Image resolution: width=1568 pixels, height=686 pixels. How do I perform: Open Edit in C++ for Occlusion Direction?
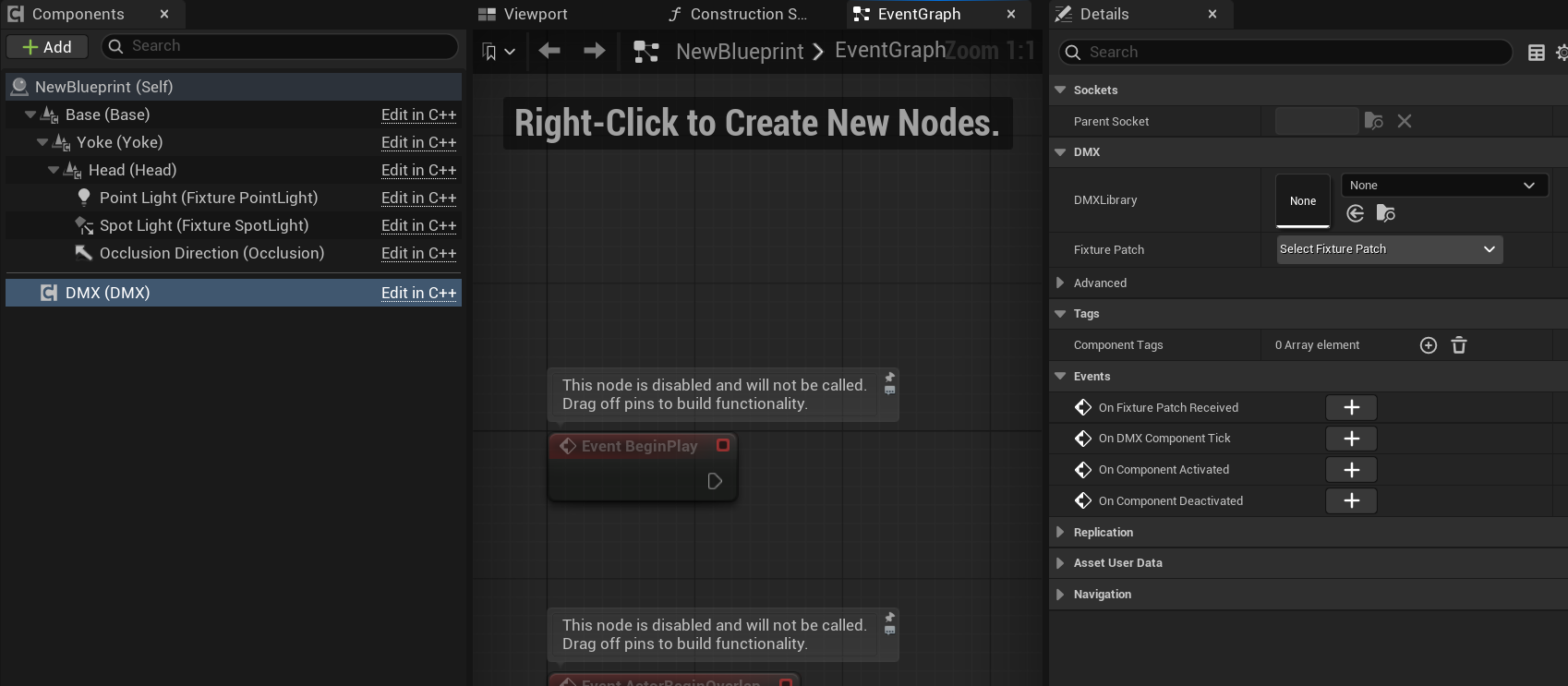point(418,253)
